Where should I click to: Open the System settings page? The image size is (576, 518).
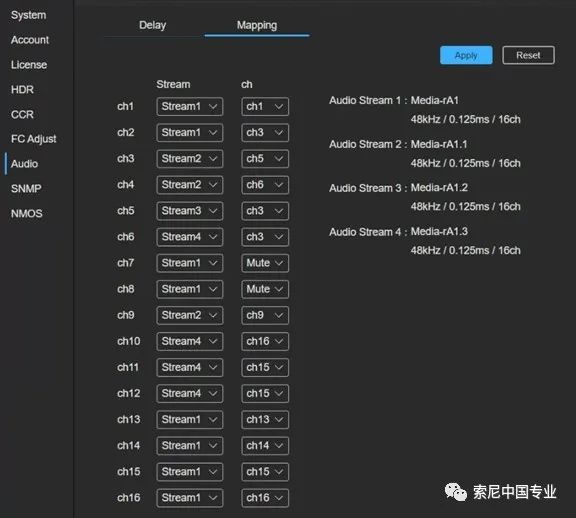(29, 15)
